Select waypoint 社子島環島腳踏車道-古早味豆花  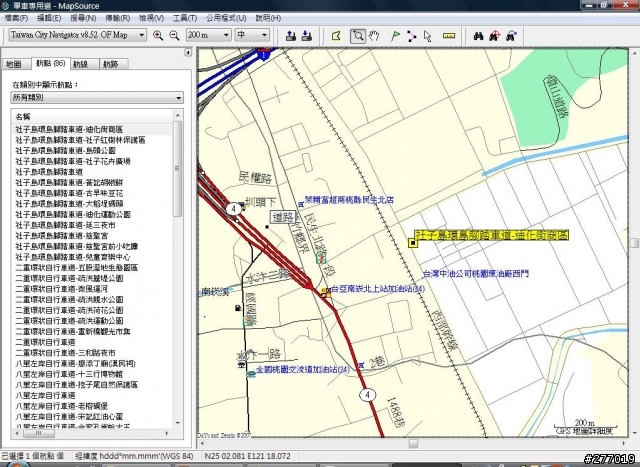[92, 193]
